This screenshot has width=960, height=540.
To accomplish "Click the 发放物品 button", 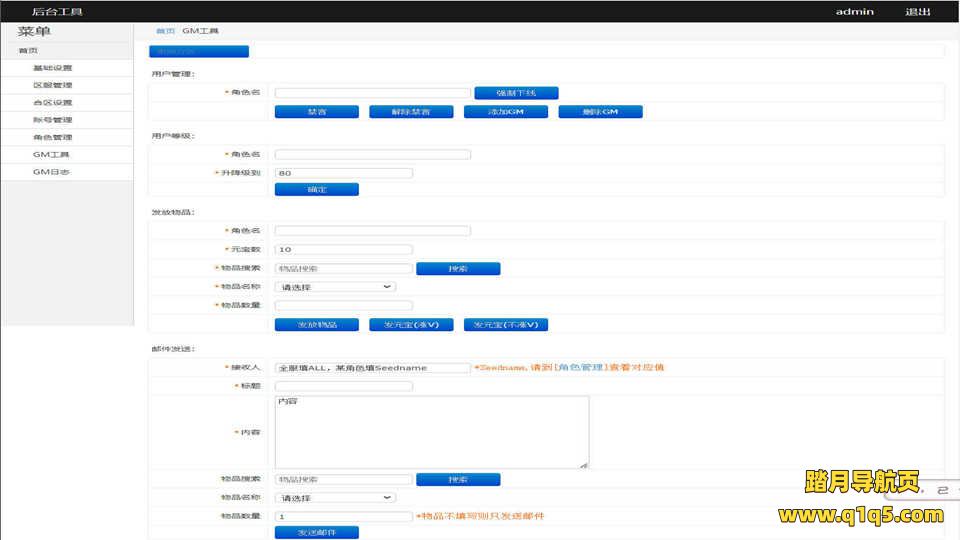I will [x=316, y=325].
